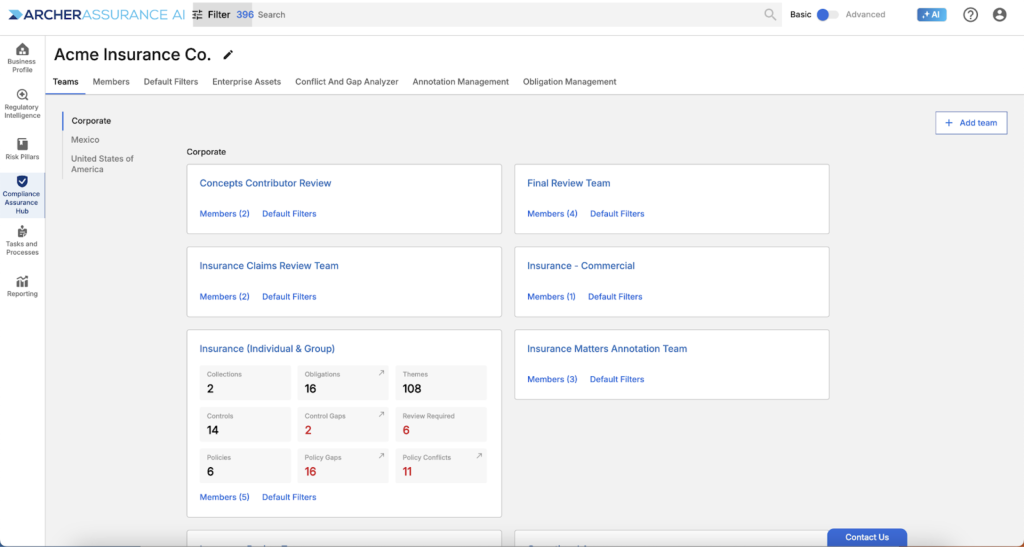The width and height of the screenshot is (1024, 547).
Task: Open Default Filters of Insurance (Individual & Group)
Action: pos(289,497)
